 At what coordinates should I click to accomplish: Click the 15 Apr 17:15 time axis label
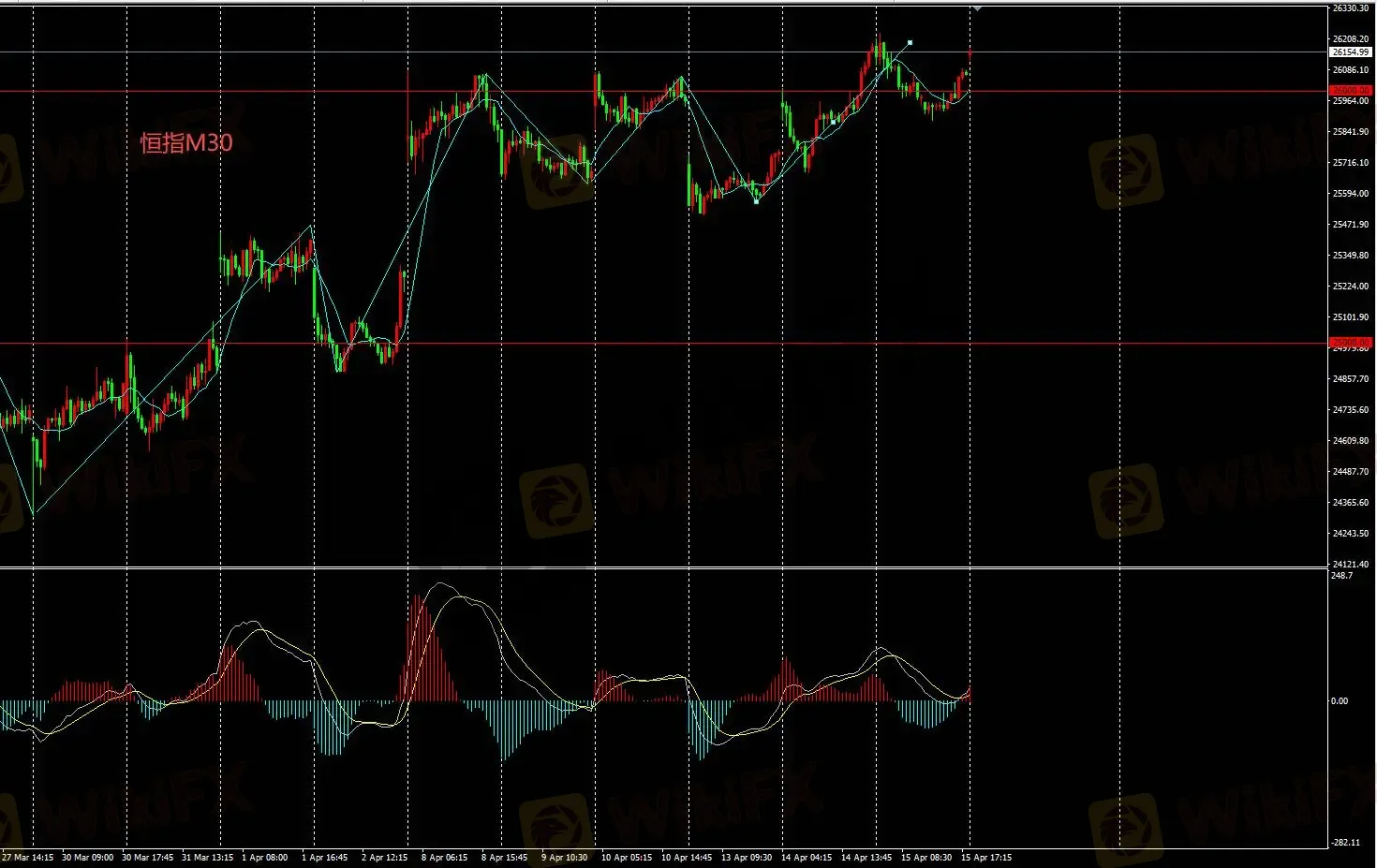pos(985,857)
